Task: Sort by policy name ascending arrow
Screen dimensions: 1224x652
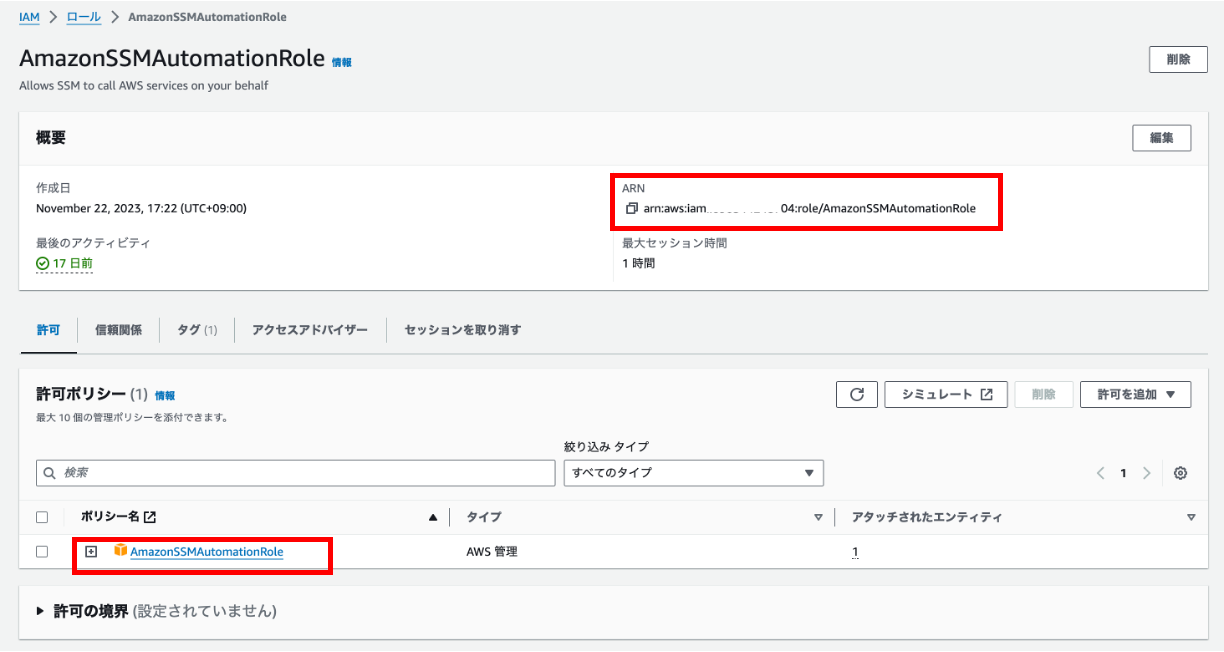Action: point(433,517)
